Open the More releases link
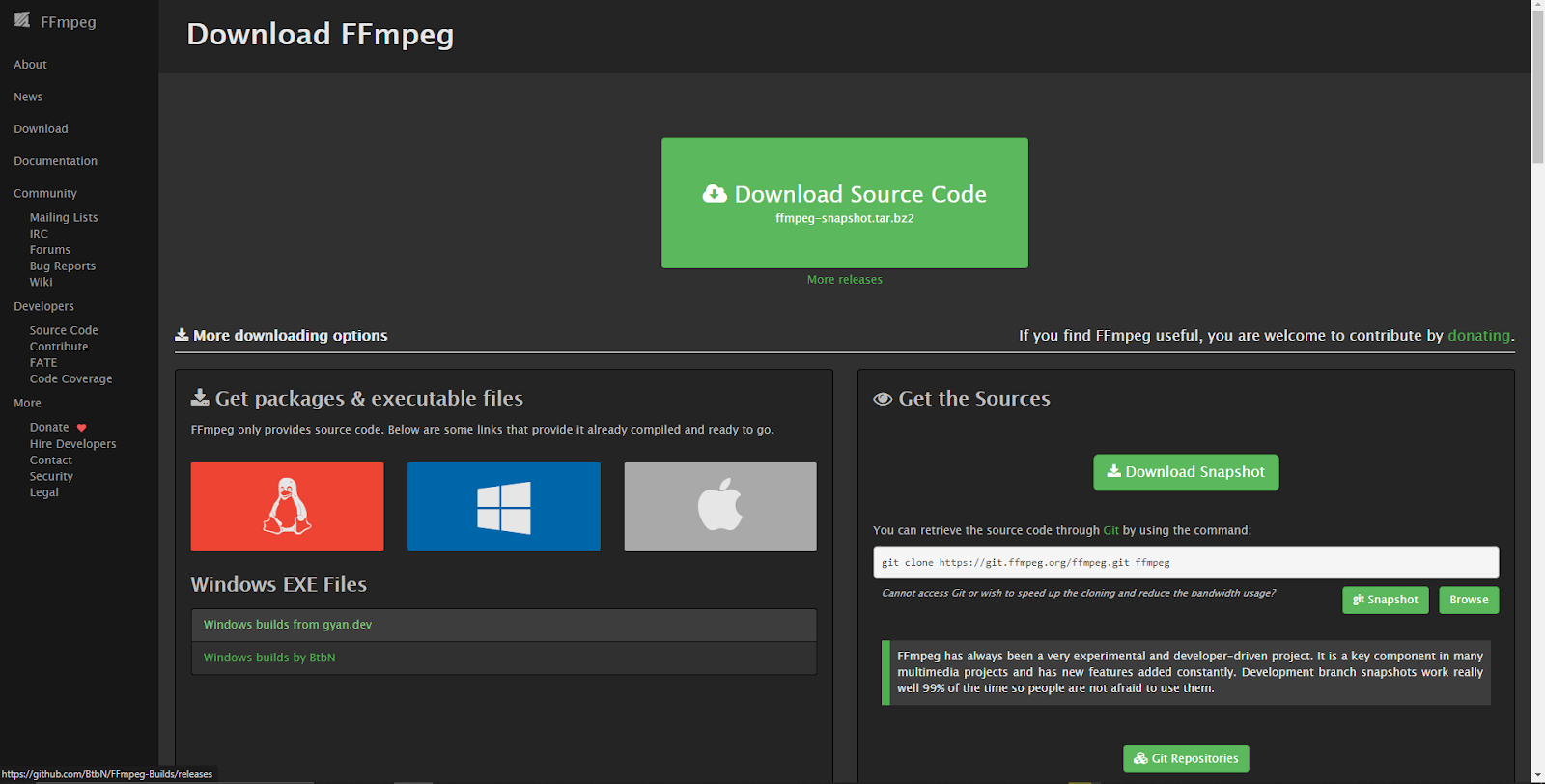1545x784 pixels. [x=845, y=280]
